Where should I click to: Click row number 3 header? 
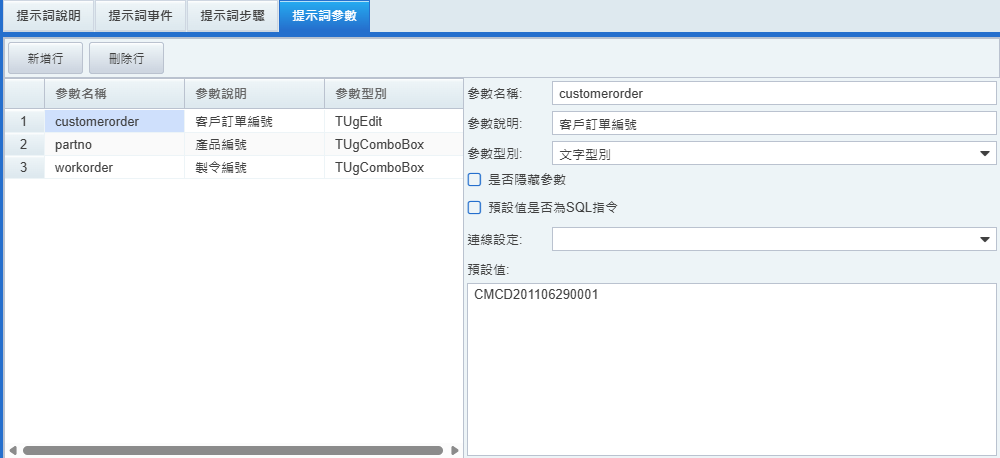coord(24,168)
